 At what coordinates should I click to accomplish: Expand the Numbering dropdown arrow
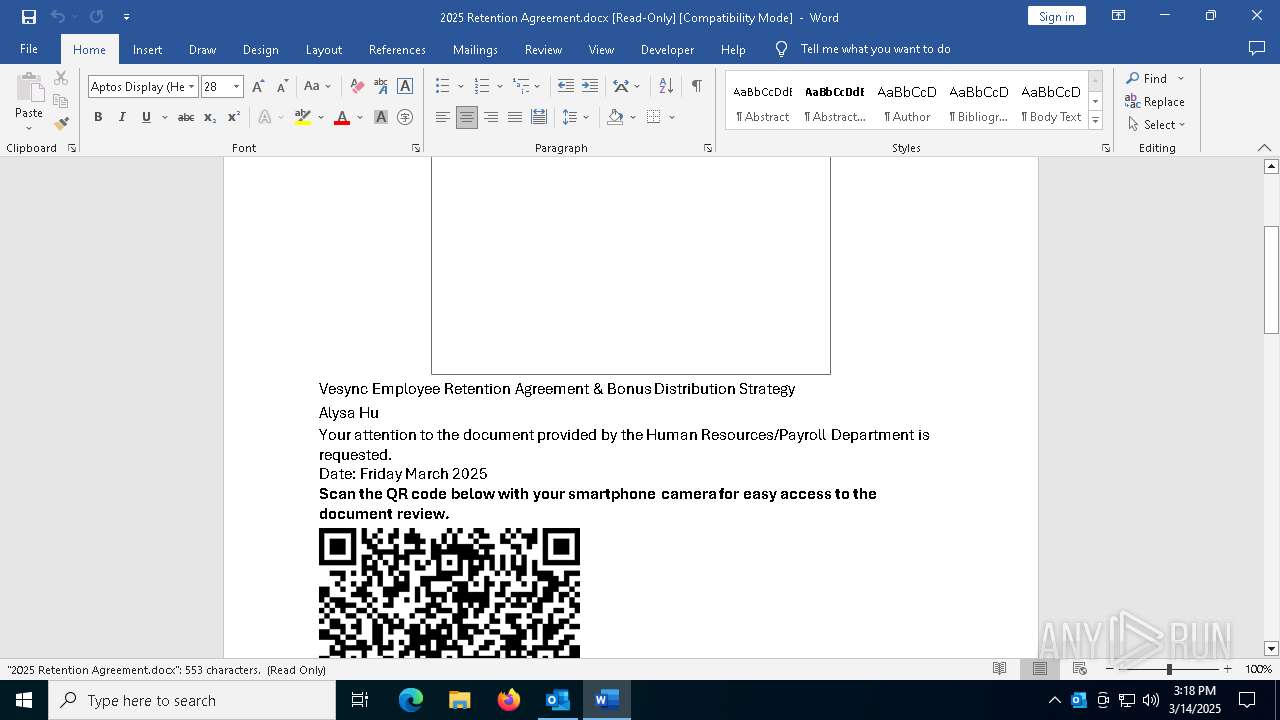[499, 87]
